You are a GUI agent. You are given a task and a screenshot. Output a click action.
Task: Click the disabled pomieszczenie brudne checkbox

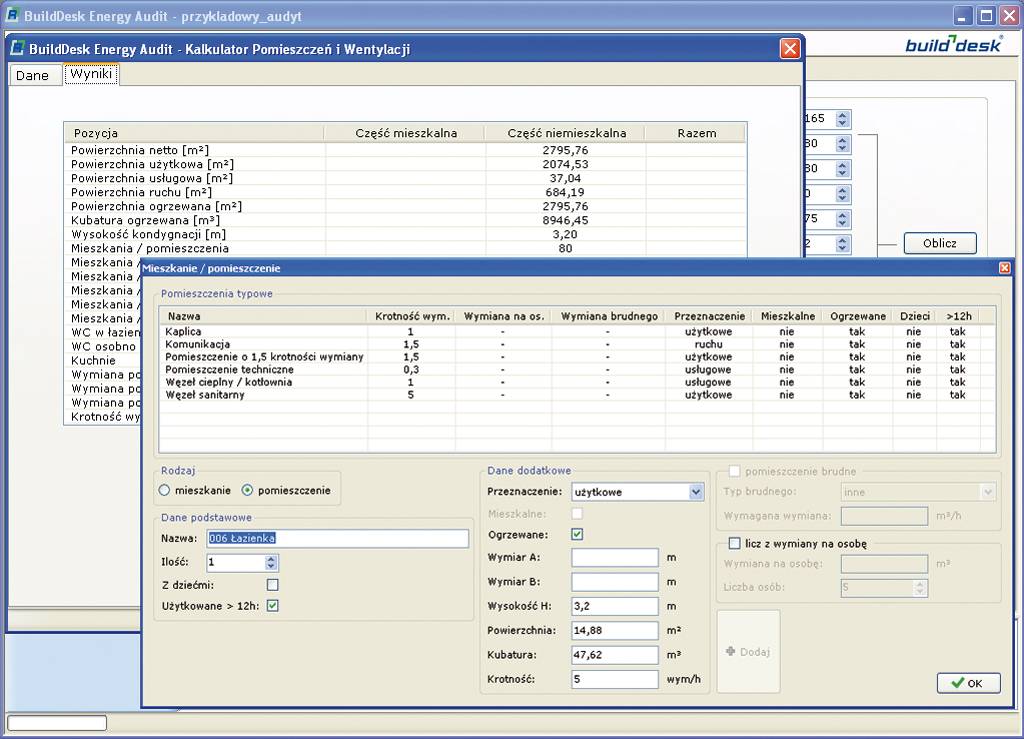[x=735, y=471]
